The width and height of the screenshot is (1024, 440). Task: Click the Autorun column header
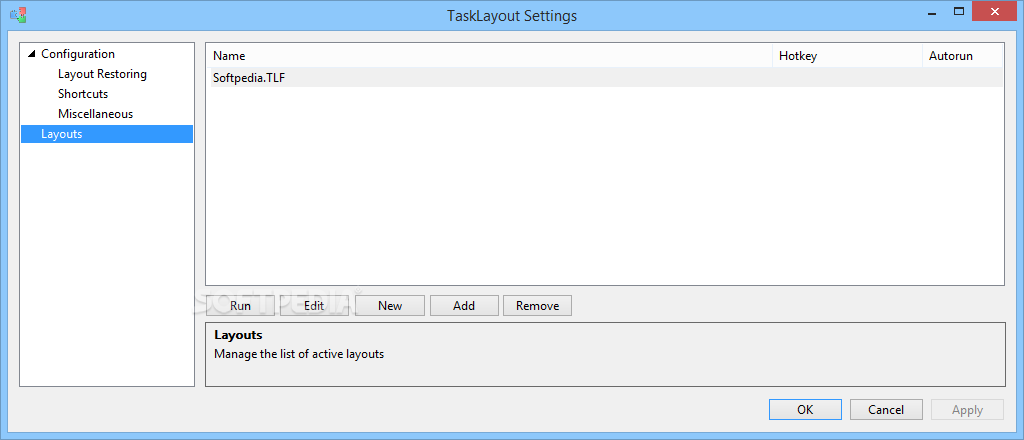coord(963,55)
